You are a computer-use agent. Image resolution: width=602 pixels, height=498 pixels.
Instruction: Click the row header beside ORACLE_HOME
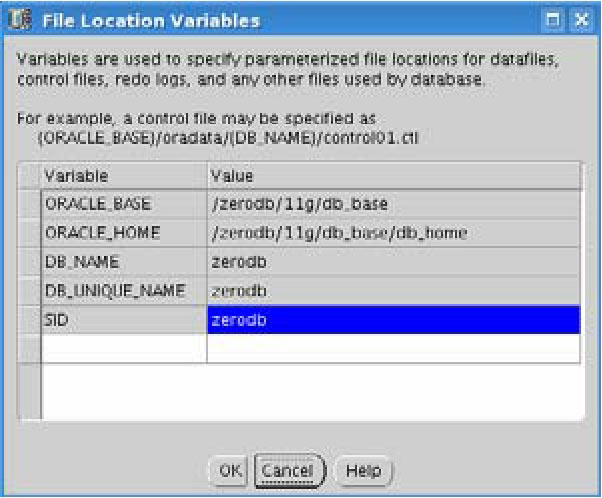coord(29,233)
